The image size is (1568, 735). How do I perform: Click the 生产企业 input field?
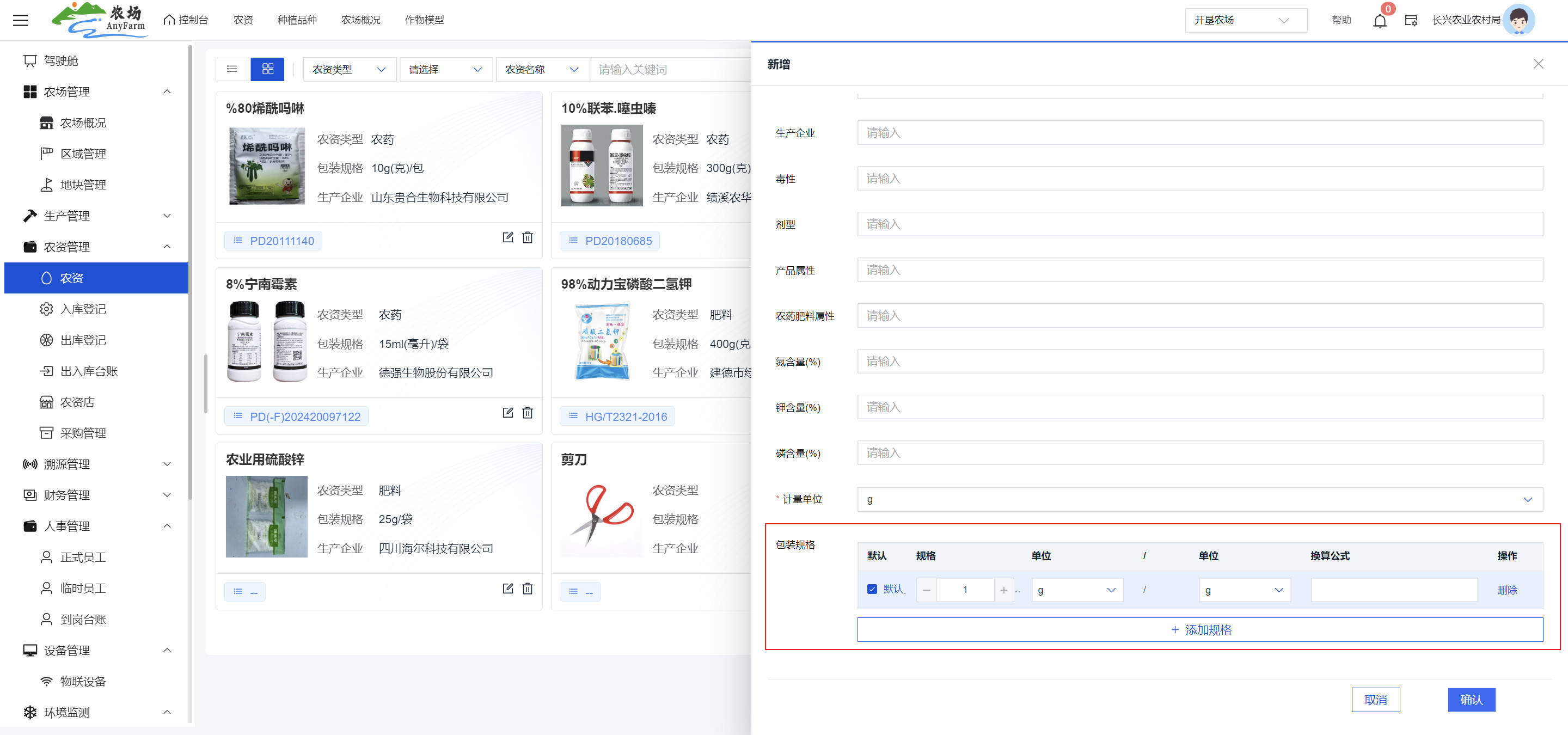[1199, 133]
